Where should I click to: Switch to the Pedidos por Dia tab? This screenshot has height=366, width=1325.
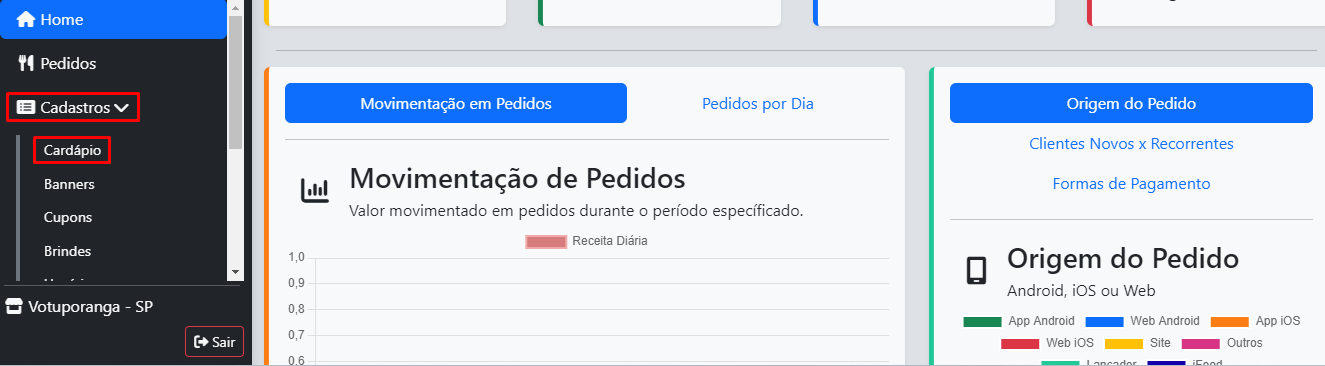(758, 103)
